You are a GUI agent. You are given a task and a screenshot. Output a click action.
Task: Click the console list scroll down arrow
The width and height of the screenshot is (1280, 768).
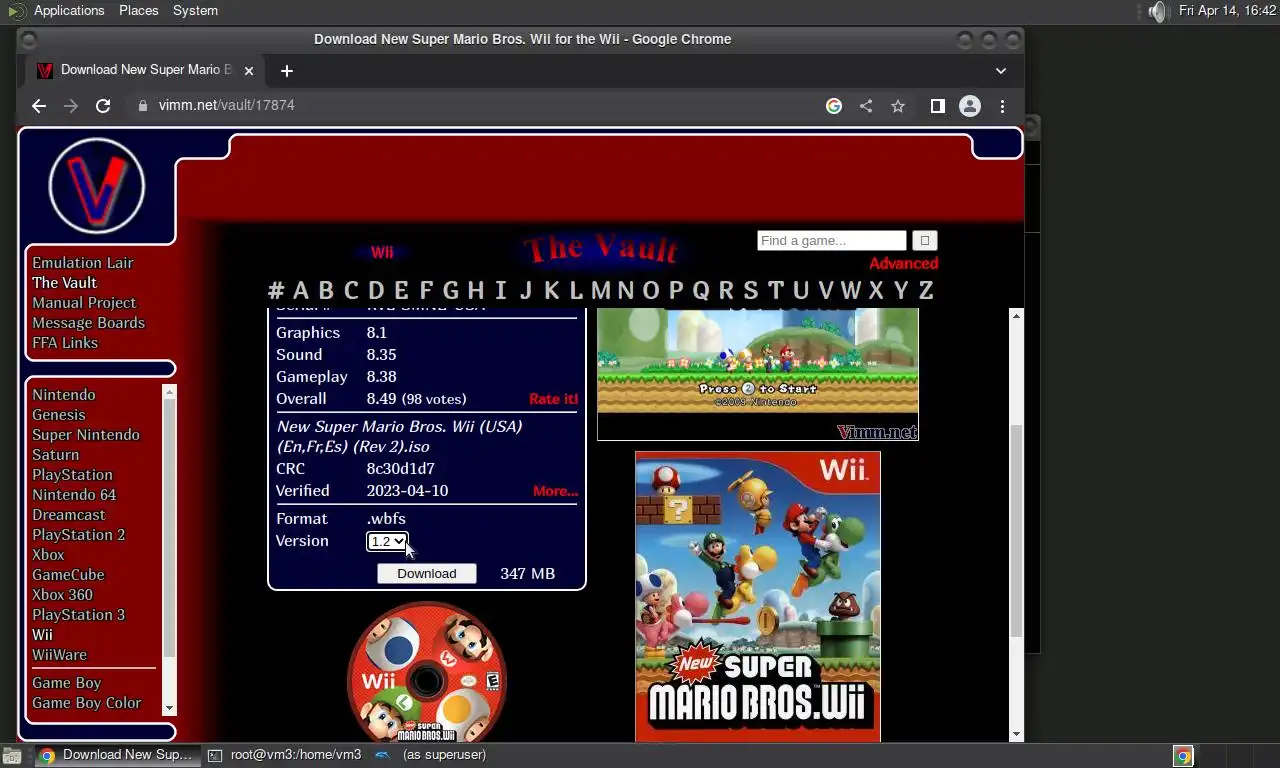click(x=169, y=708)
